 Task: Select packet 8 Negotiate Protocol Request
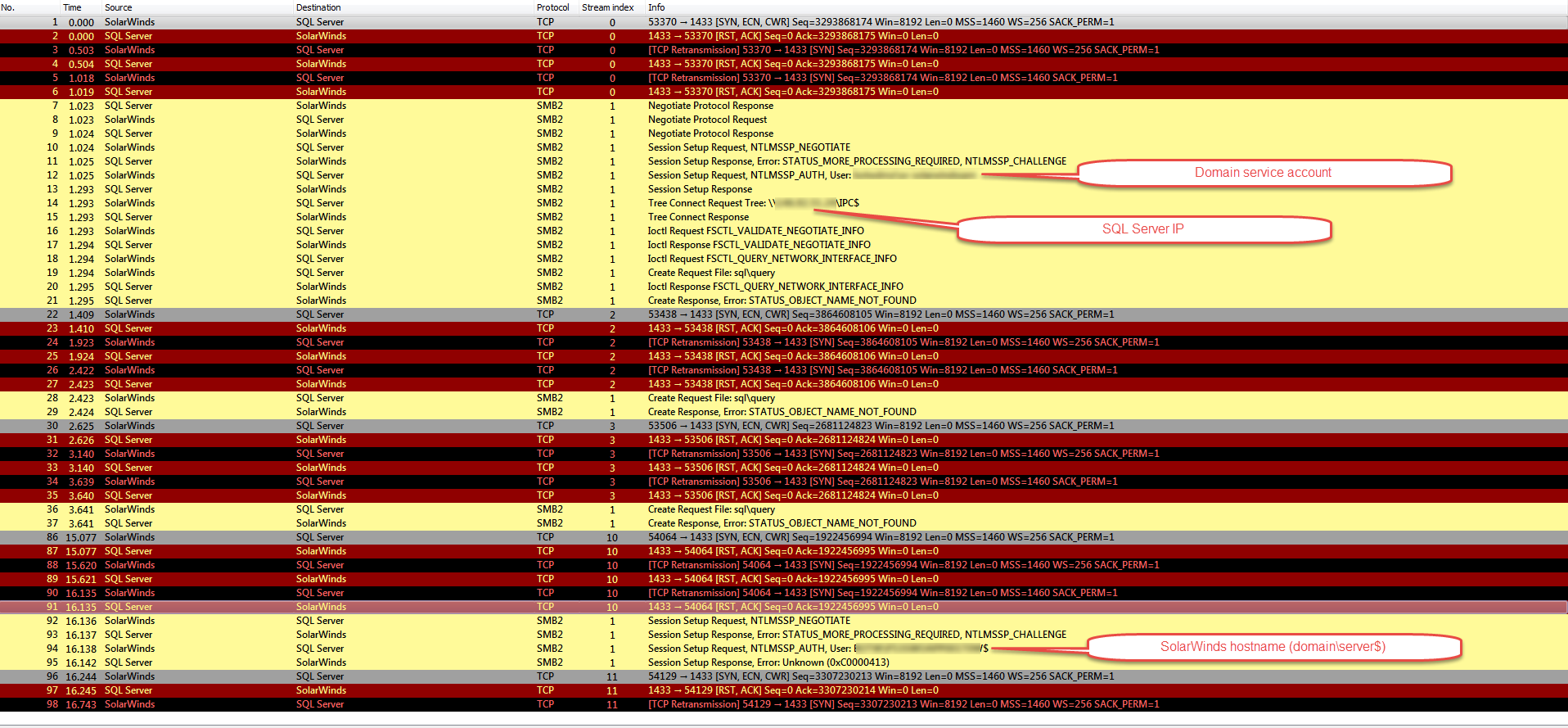point(784,120)
